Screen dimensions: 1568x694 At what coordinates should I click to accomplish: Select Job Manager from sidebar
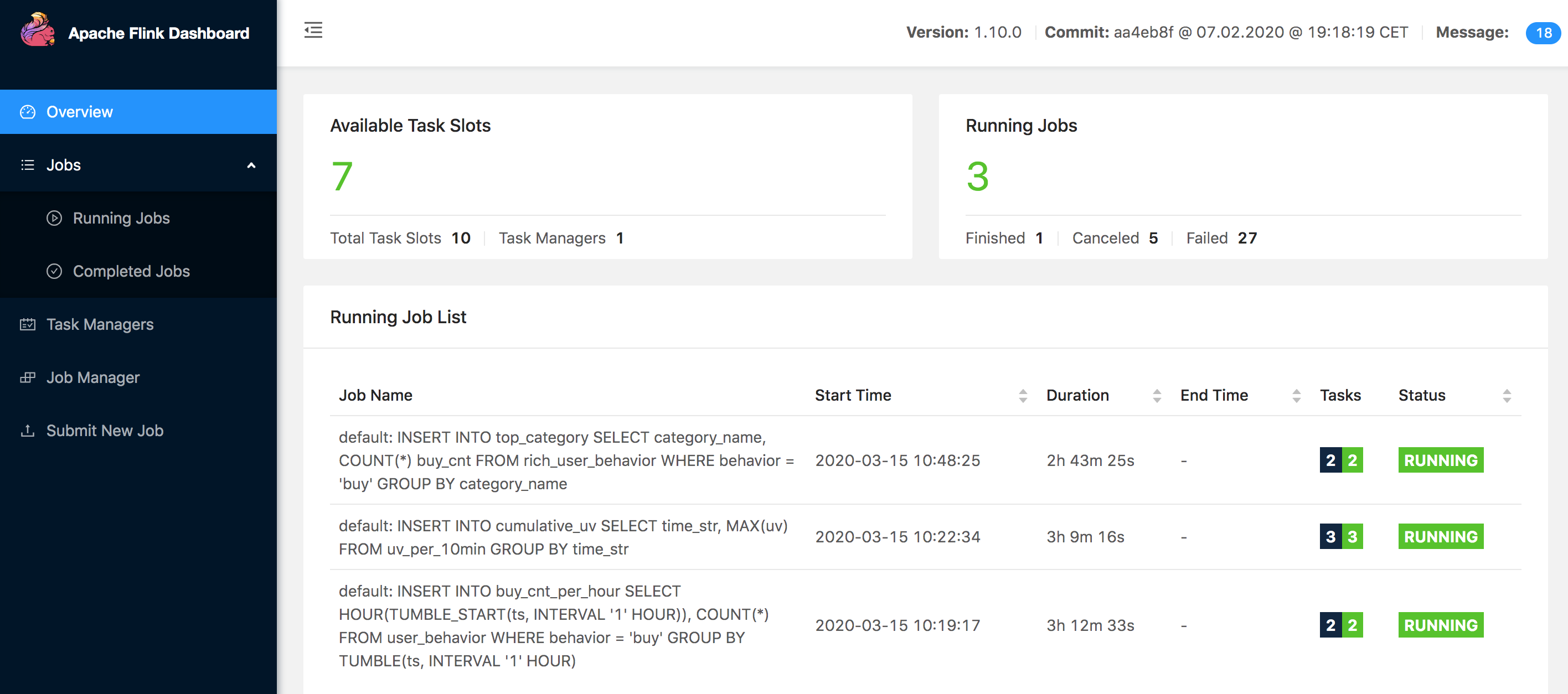(93, 377)
